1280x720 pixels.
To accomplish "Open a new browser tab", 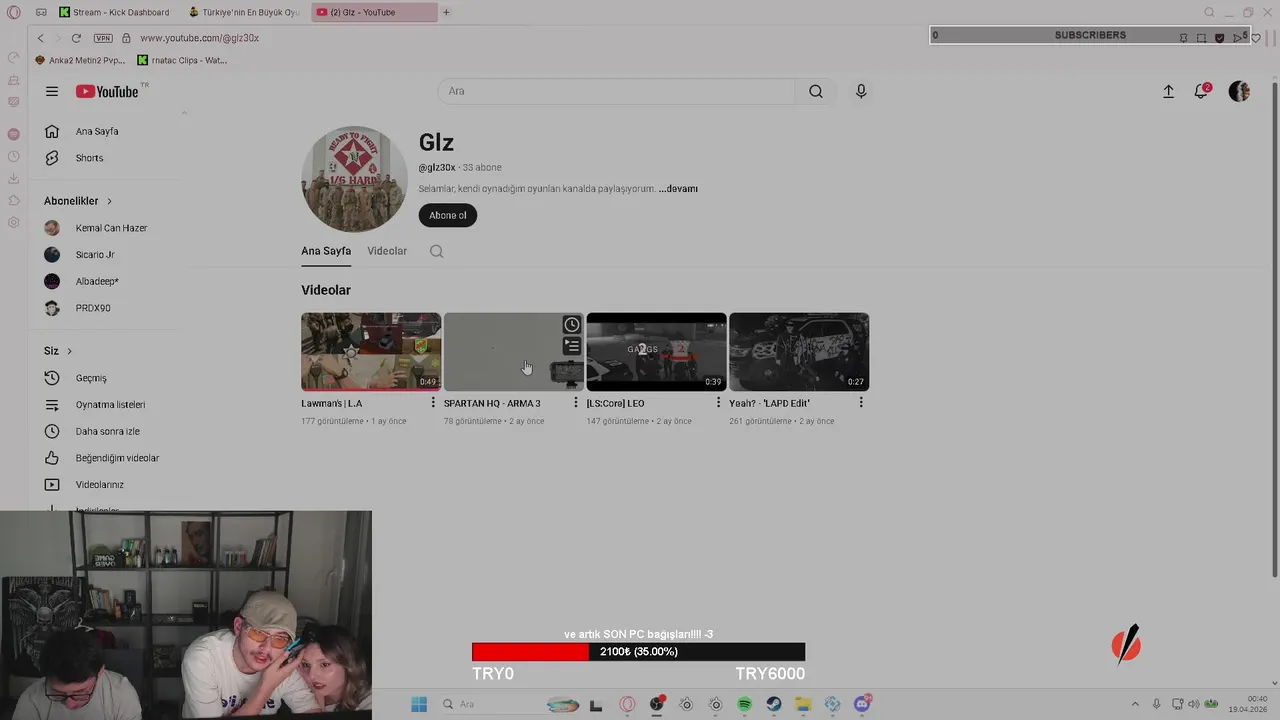I will coord(446,12).
